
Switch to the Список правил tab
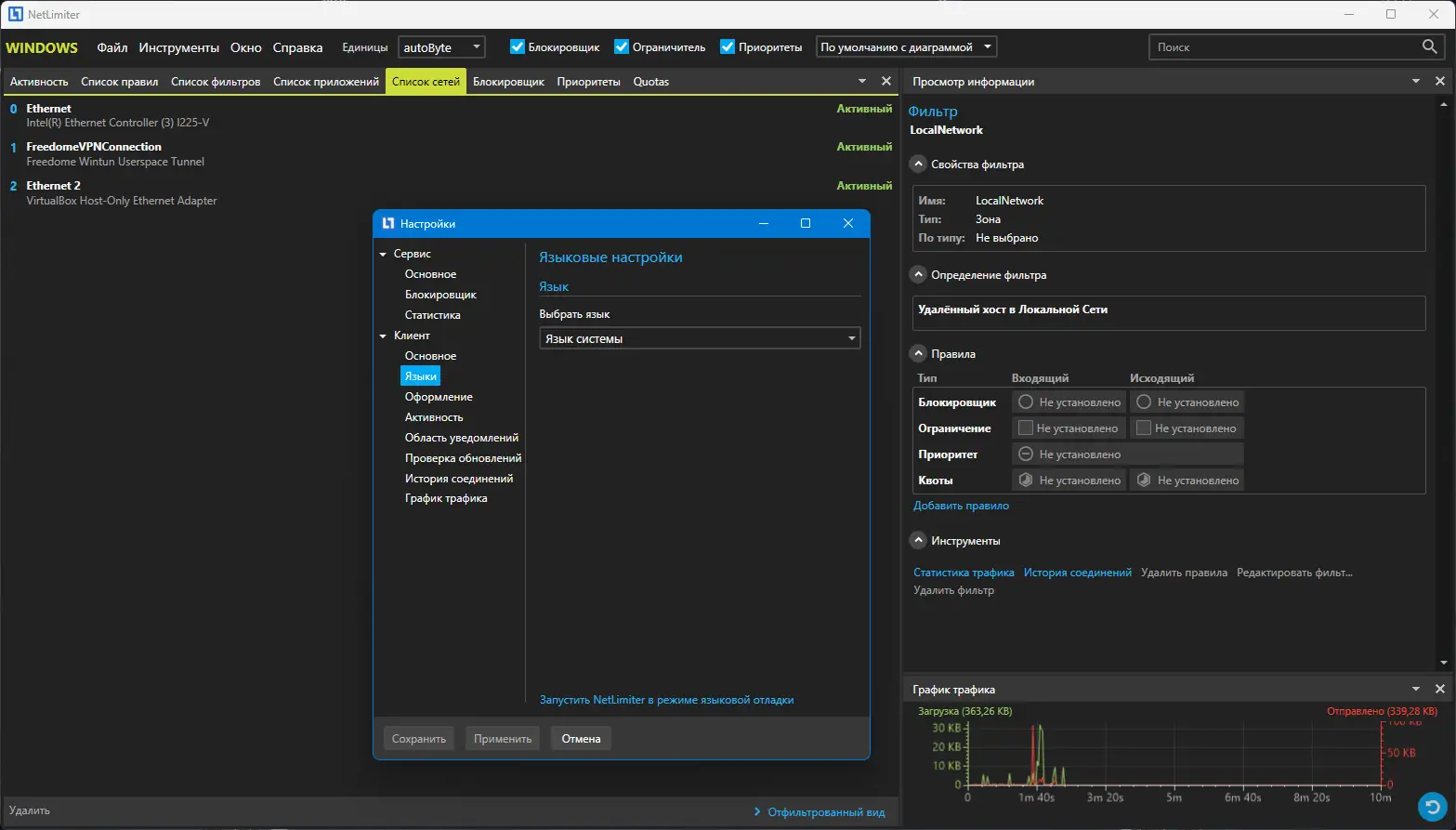119,82
